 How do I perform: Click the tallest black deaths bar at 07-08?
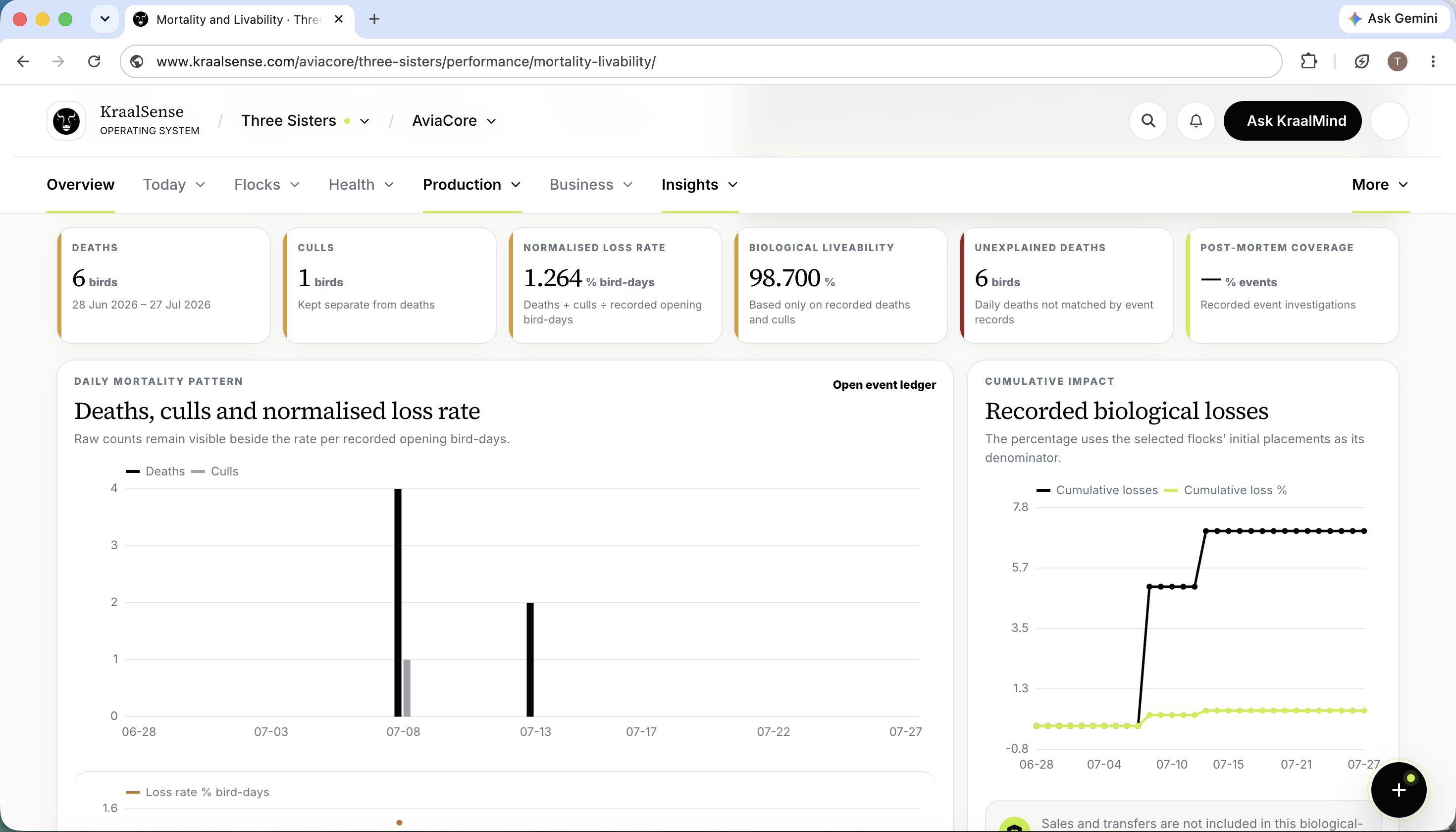pyautogui.click(x=398, y=602)
